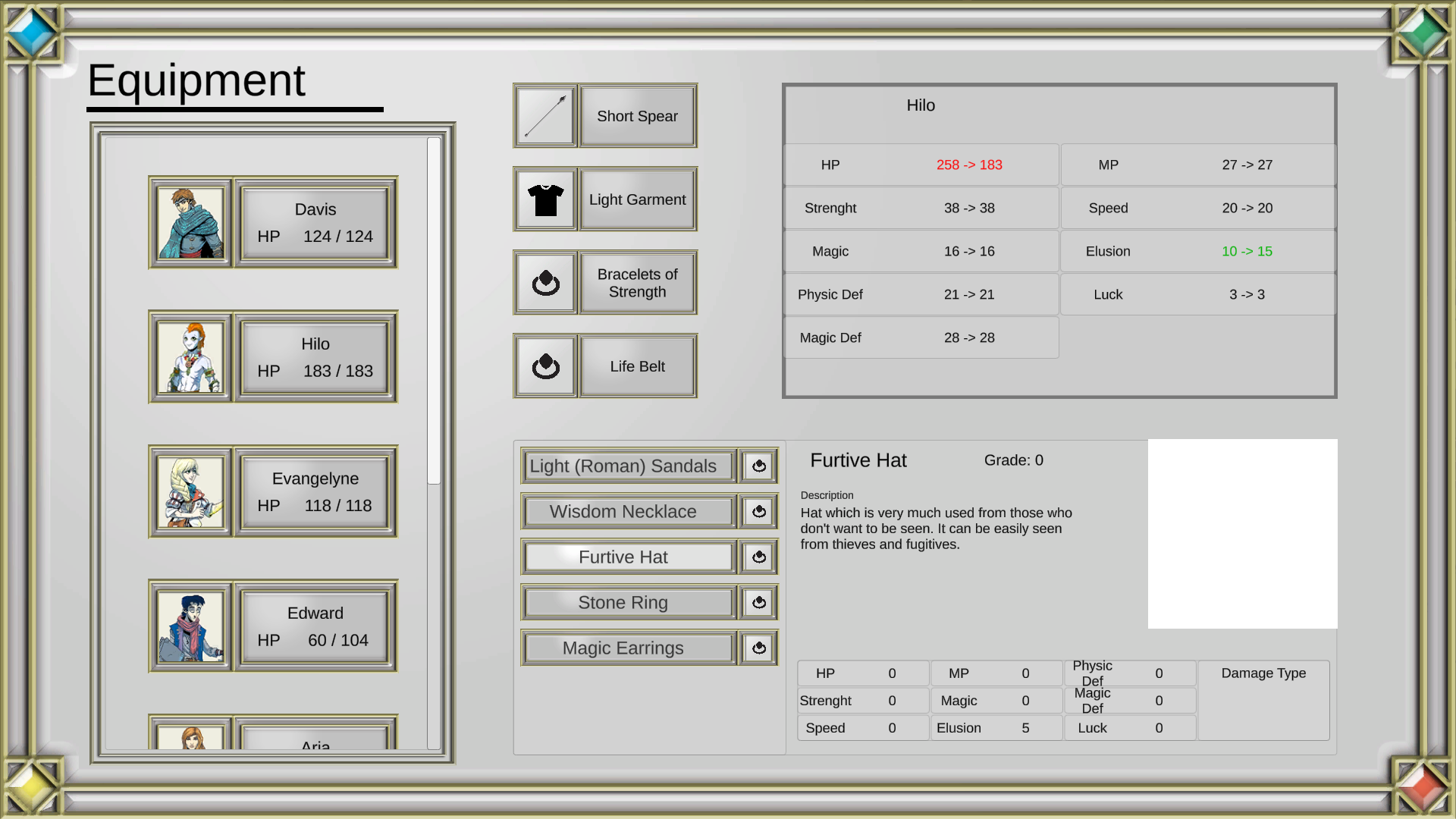1456x819 pixels.
Task: Click the blue gem corner ornament
Action: coord(31,33)
